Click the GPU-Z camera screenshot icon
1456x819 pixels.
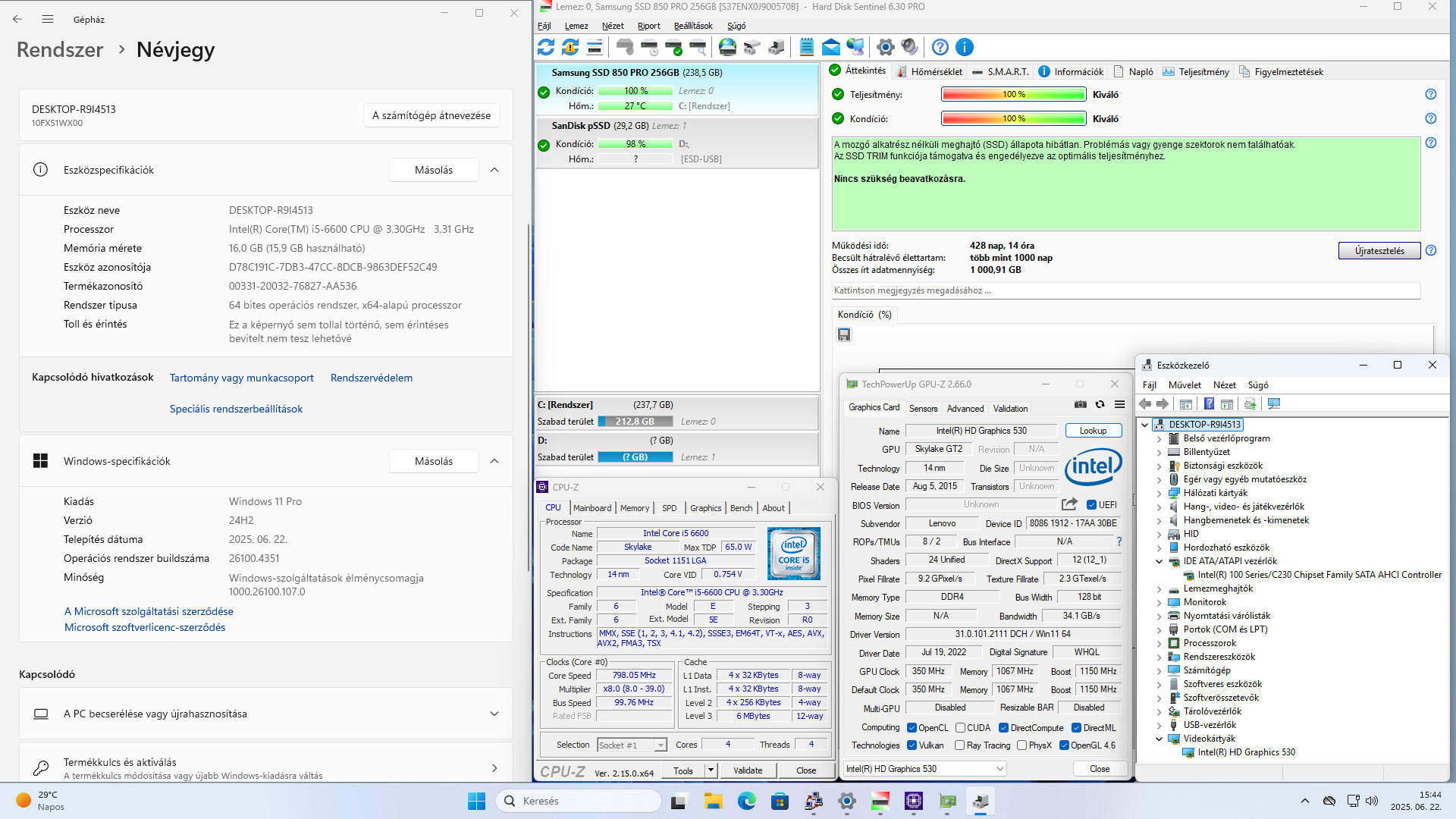coord(1081,404)
